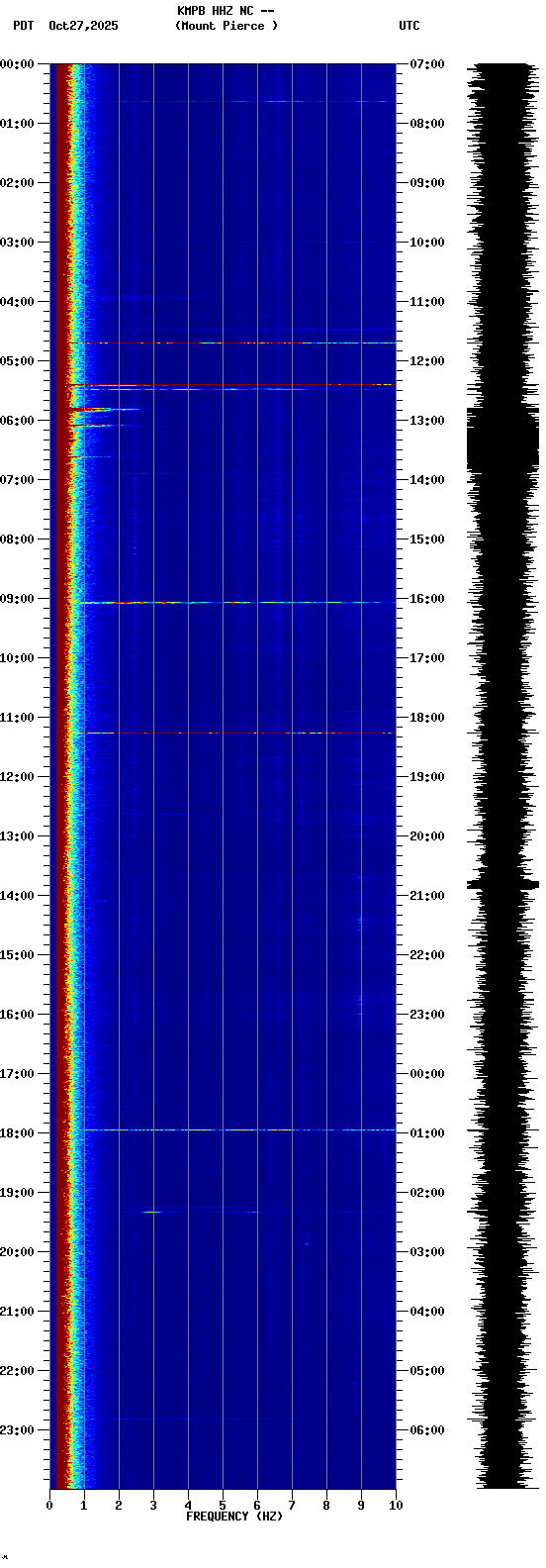The width and height of the screenshot is (546, 1568).
Task: Click the UTC time label '14:00'
Action: coord(427,480)
